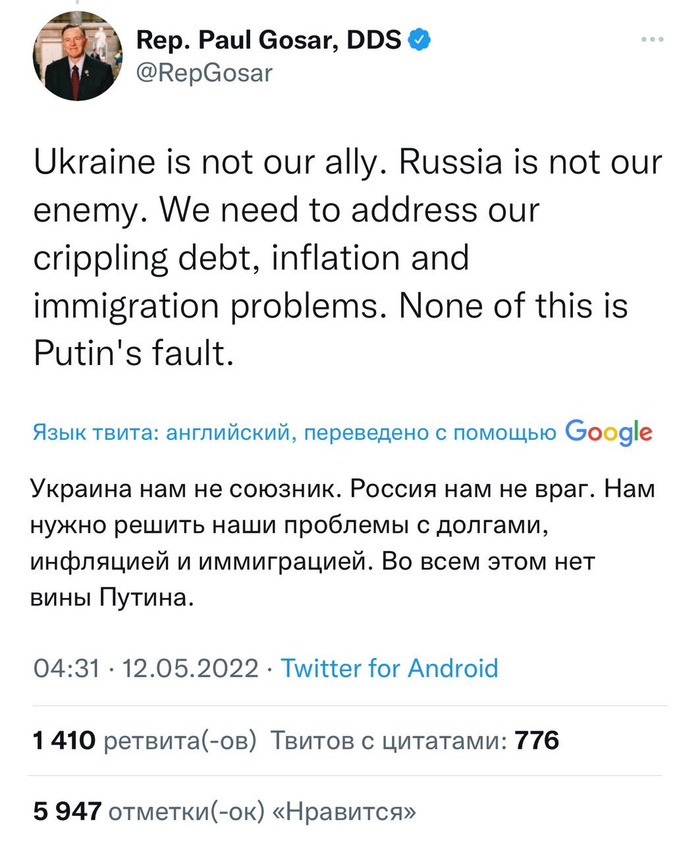Screen dimensions: 700x843
Task: Click the Google logo
Action: coord(608,432)
